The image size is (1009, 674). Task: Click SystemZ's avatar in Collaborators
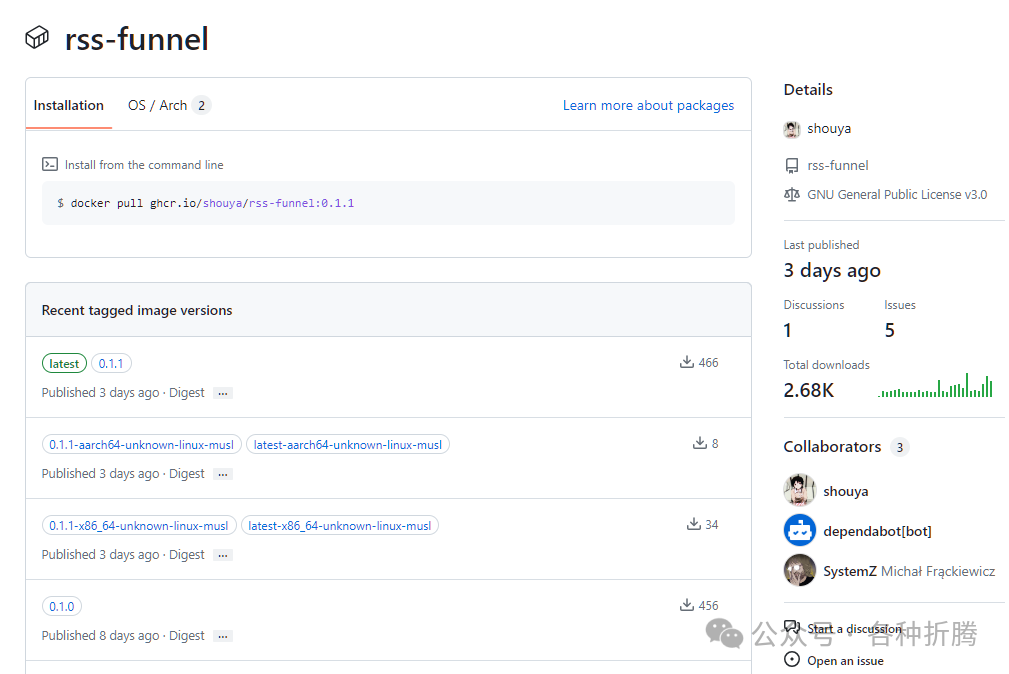click(x=800, y=570)
